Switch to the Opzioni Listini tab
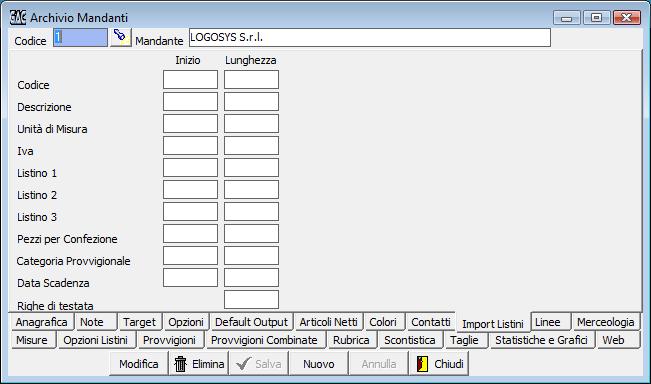 [96, 340]
